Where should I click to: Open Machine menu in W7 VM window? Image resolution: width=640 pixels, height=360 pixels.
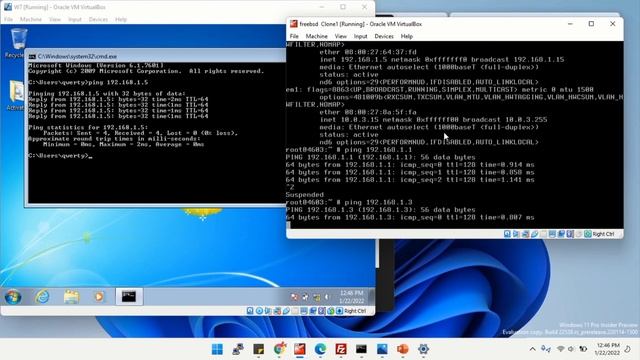[x=31, y=19]
